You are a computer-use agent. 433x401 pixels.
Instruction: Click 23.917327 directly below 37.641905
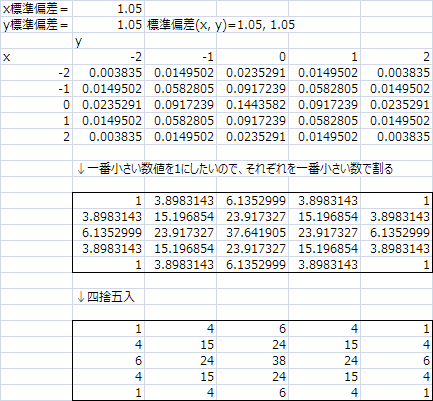[x=252, y=249]
